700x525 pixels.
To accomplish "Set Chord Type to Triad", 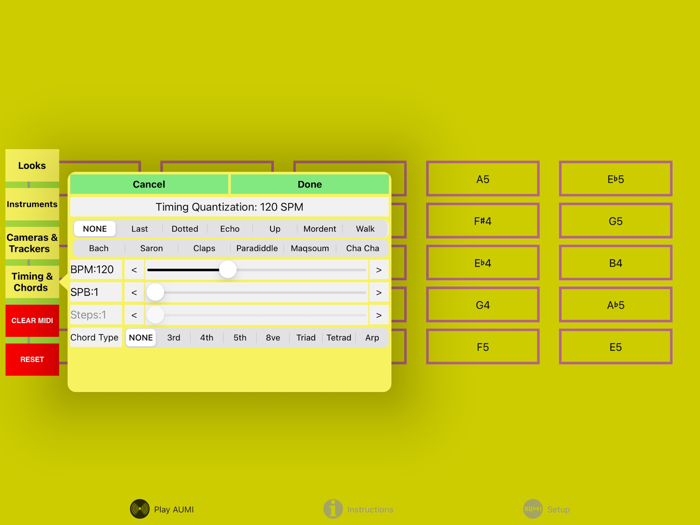I will pos(306,338).
